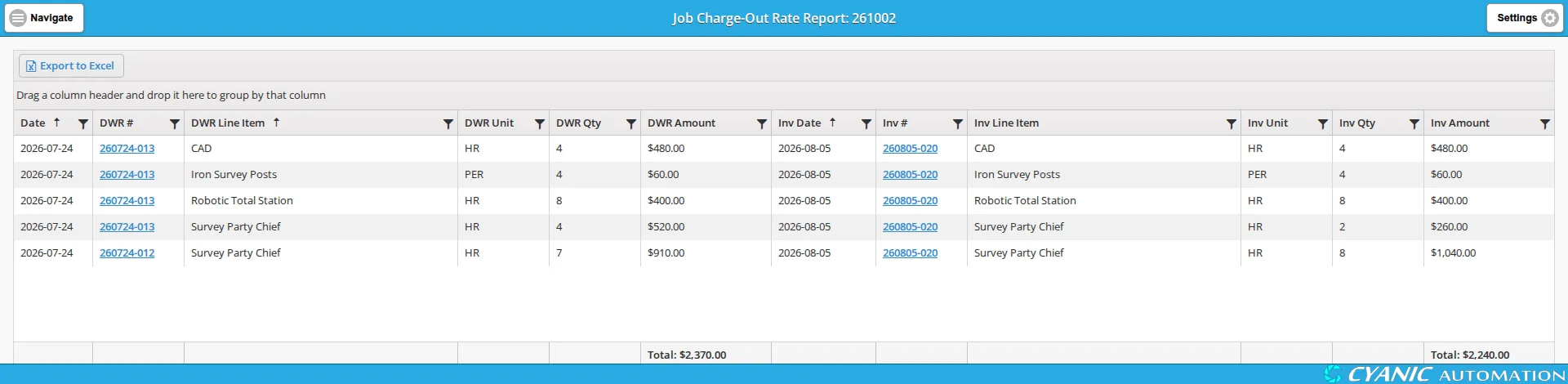
Task: Open the Navigate menu
Action: pyautogui.click(x=44, y=18)
